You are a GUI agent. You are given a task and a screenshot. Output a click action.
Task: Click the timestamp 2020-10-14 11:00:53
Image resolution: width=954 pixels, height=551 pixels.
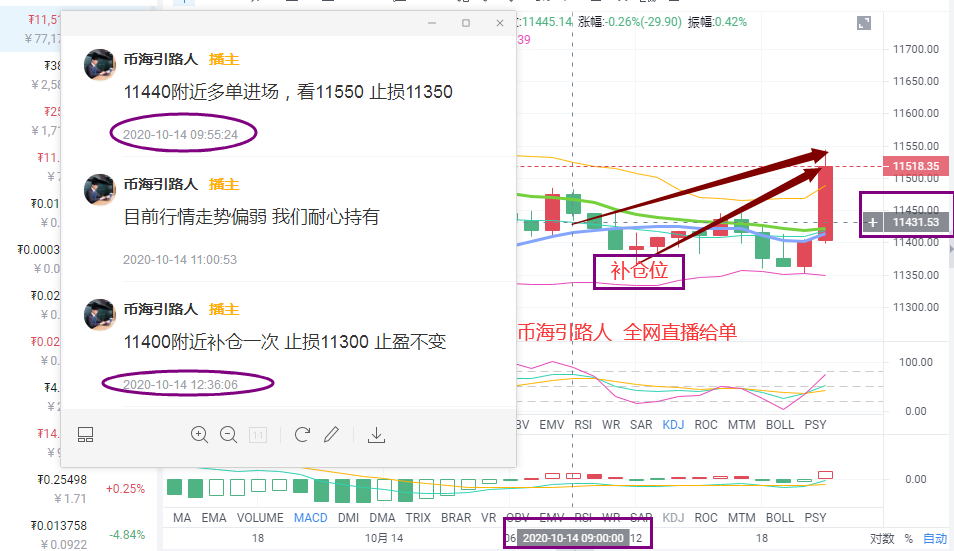tap(180, 260)
